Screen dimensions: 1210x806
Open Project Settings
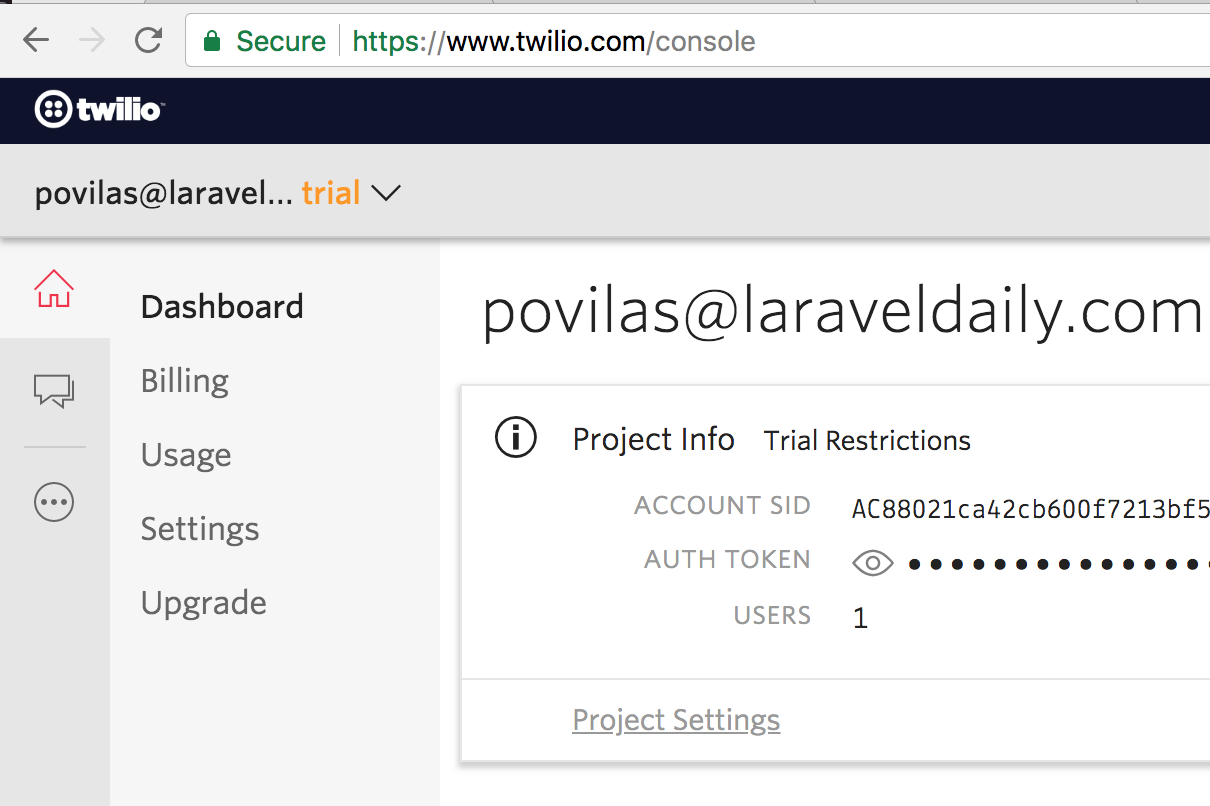(x=675, y=719)
